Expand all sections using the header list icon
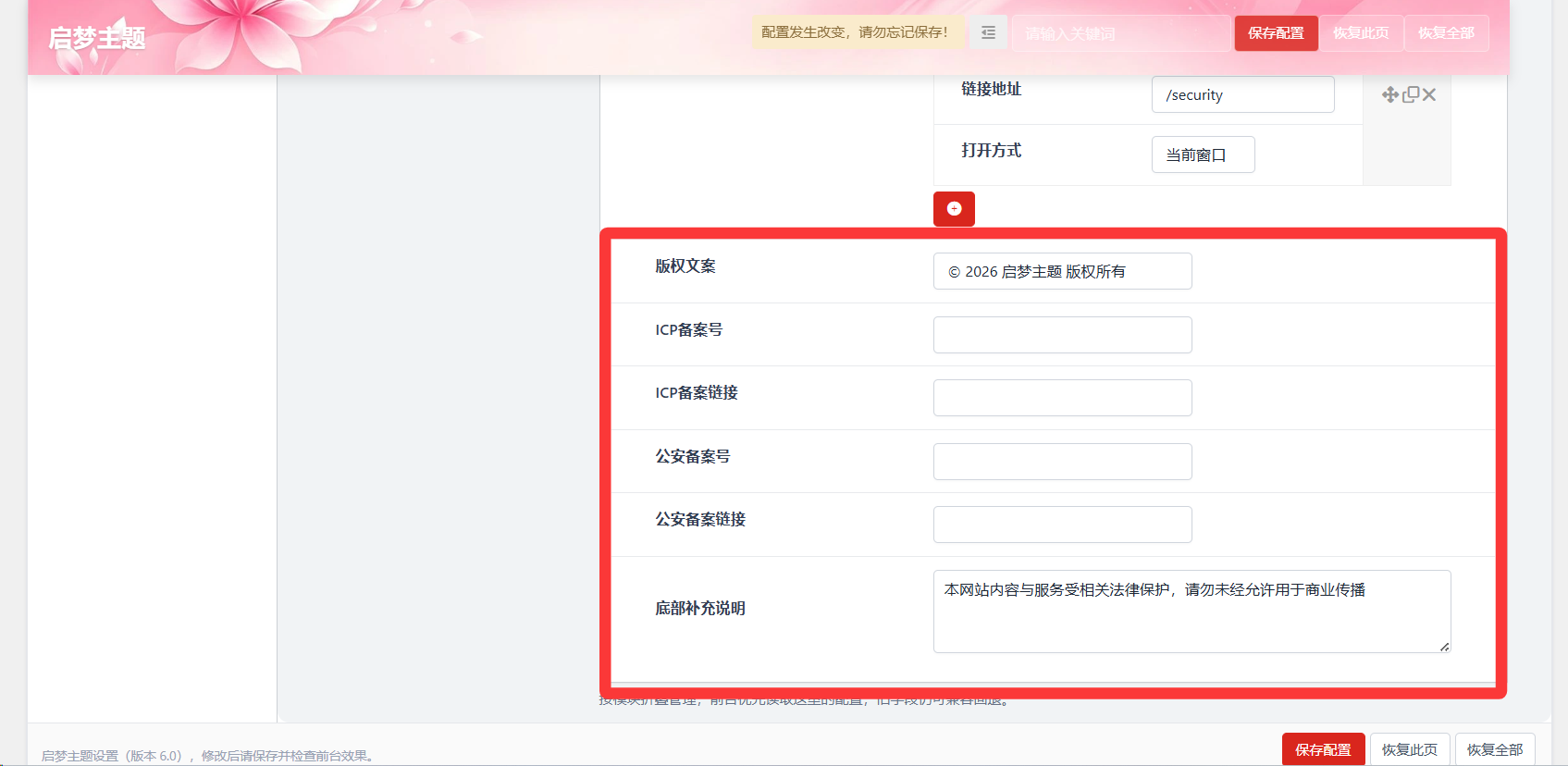The image size is (1568, 766). [x=988, y=33]
